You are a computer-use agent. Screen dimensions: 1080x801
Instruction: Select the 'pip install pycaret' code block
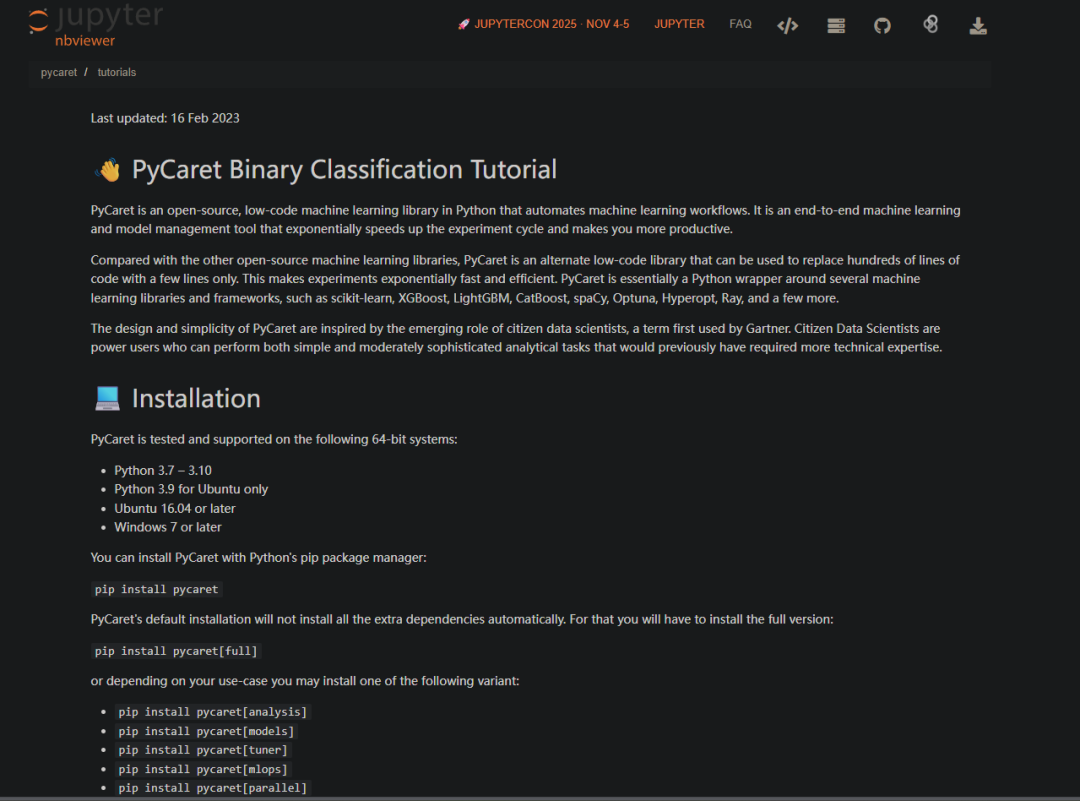[x=156, y=589]
